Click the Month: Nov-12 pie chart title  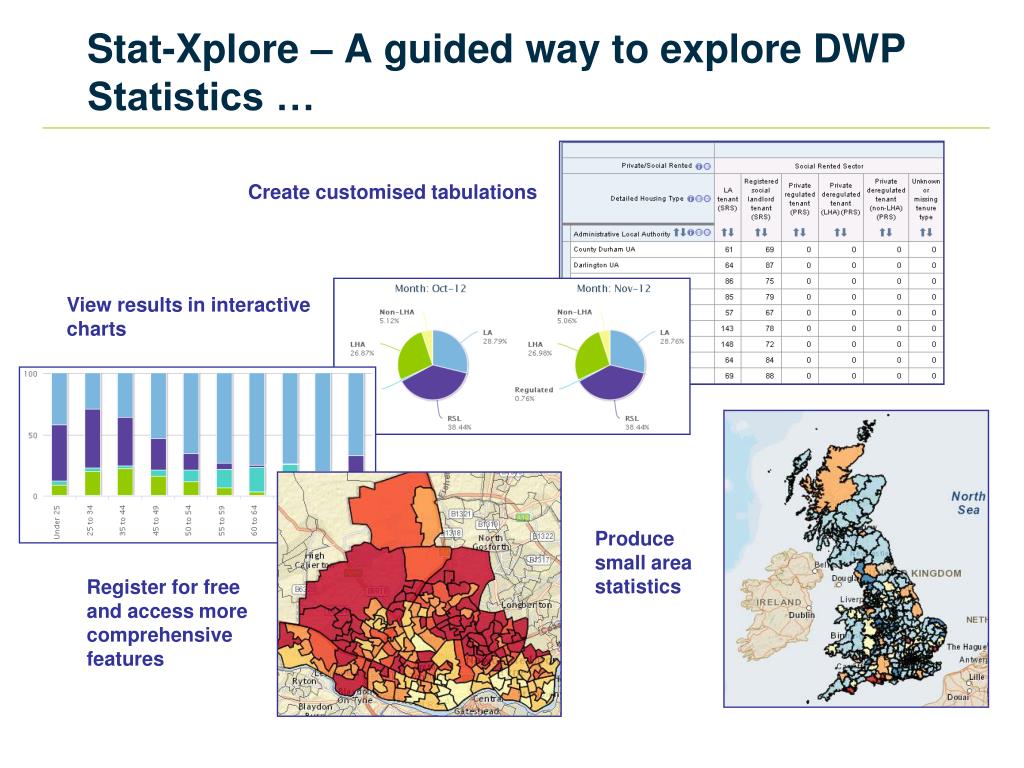pyautogui.click(x=613, y=289)
